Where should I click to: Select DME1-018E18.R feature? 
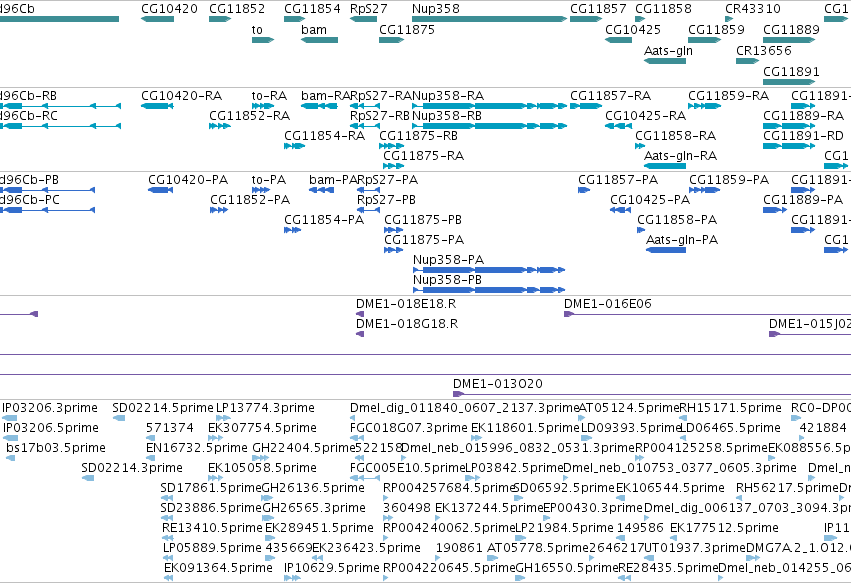tap(360, 314)
